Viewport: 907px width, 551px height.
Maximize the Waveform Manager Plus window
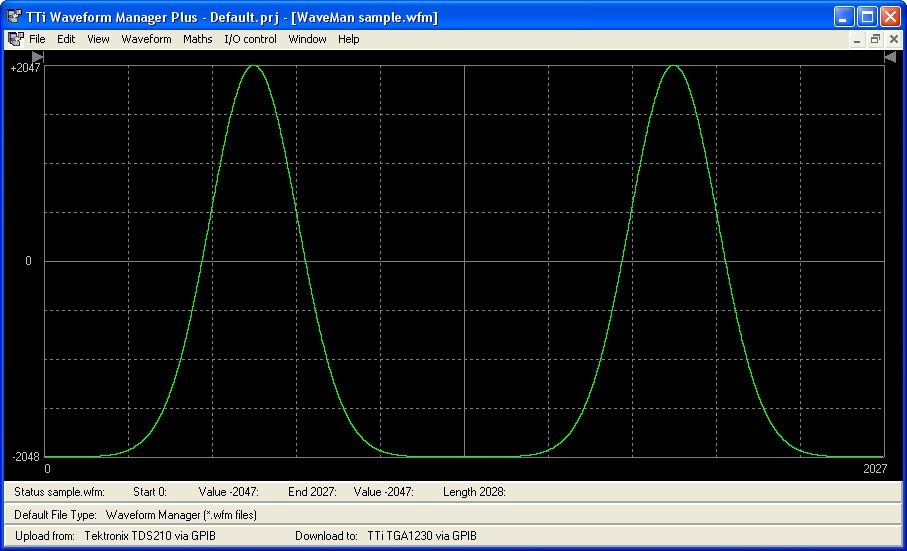[x=868, y=17]
